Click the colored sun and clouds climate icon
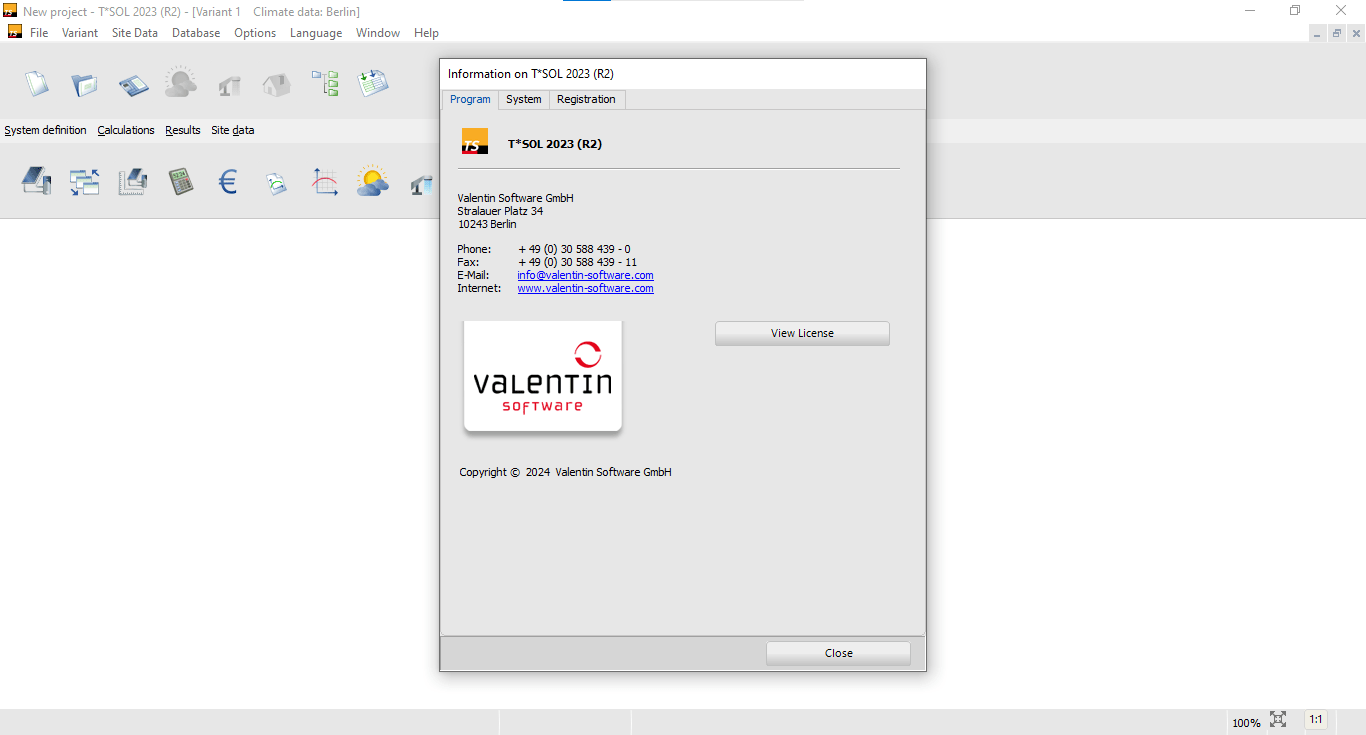 coord(372,180)
